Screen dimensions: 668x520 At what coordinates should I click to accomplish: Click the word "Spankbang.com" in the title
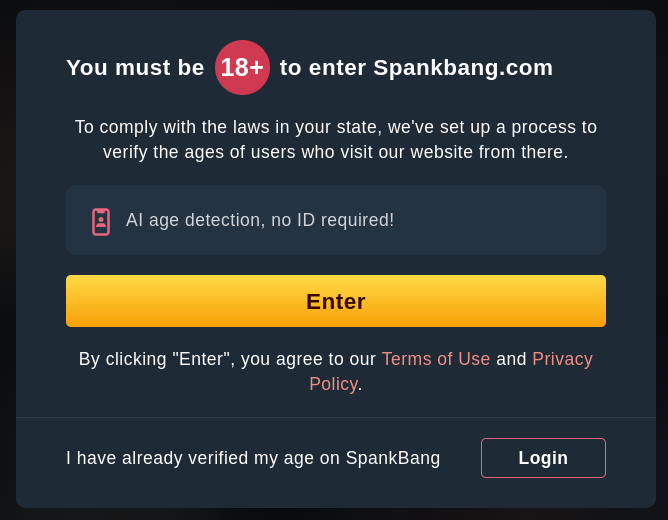463,68
